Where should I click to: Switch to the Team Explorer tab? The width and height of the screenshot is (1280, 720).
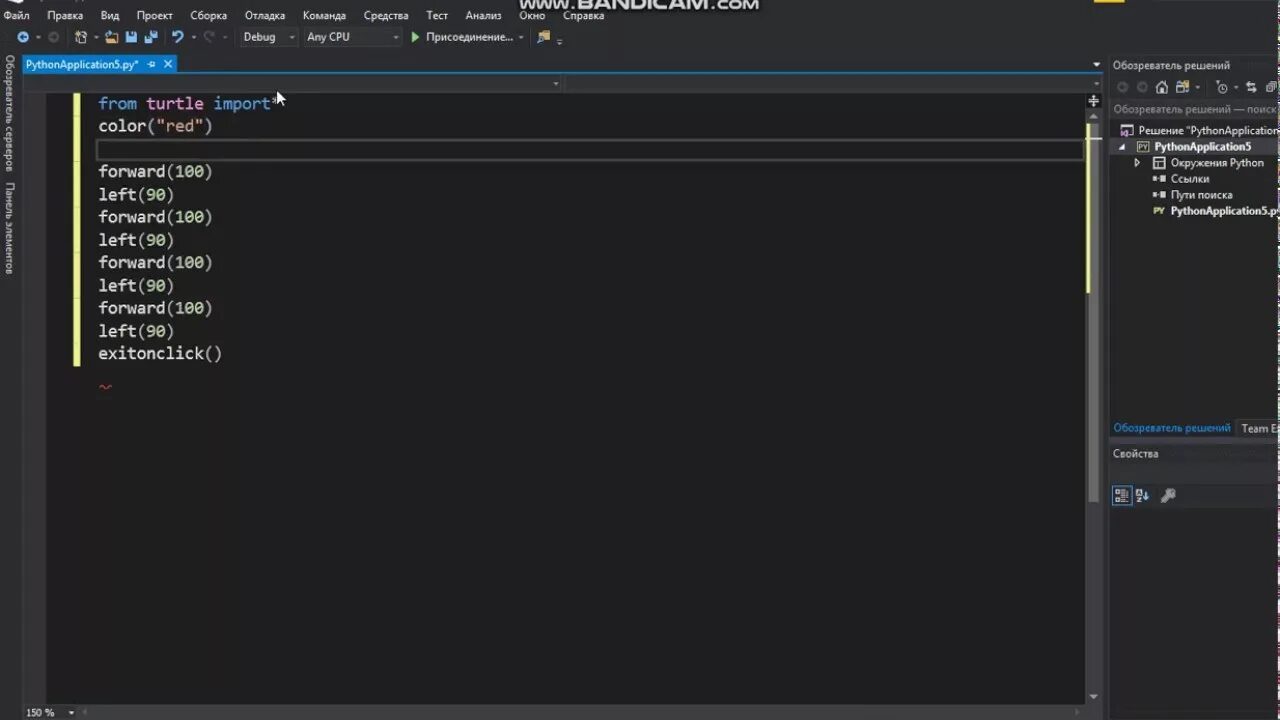click(x=1259, y=428)
